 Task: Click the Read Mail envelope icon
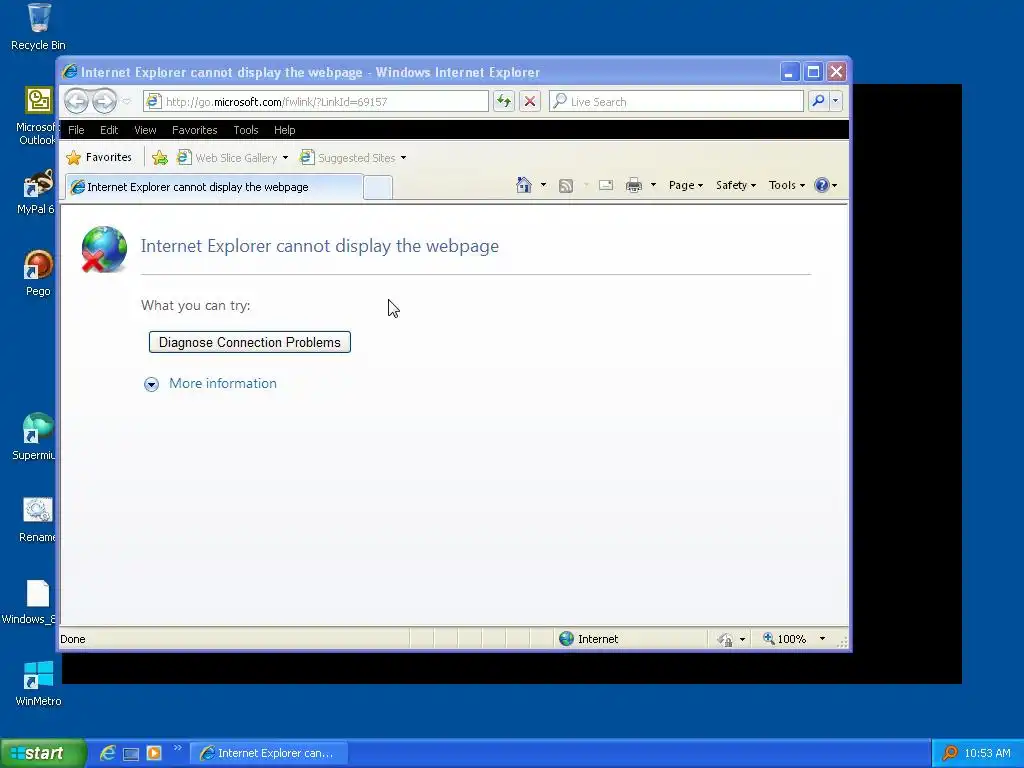606,185
